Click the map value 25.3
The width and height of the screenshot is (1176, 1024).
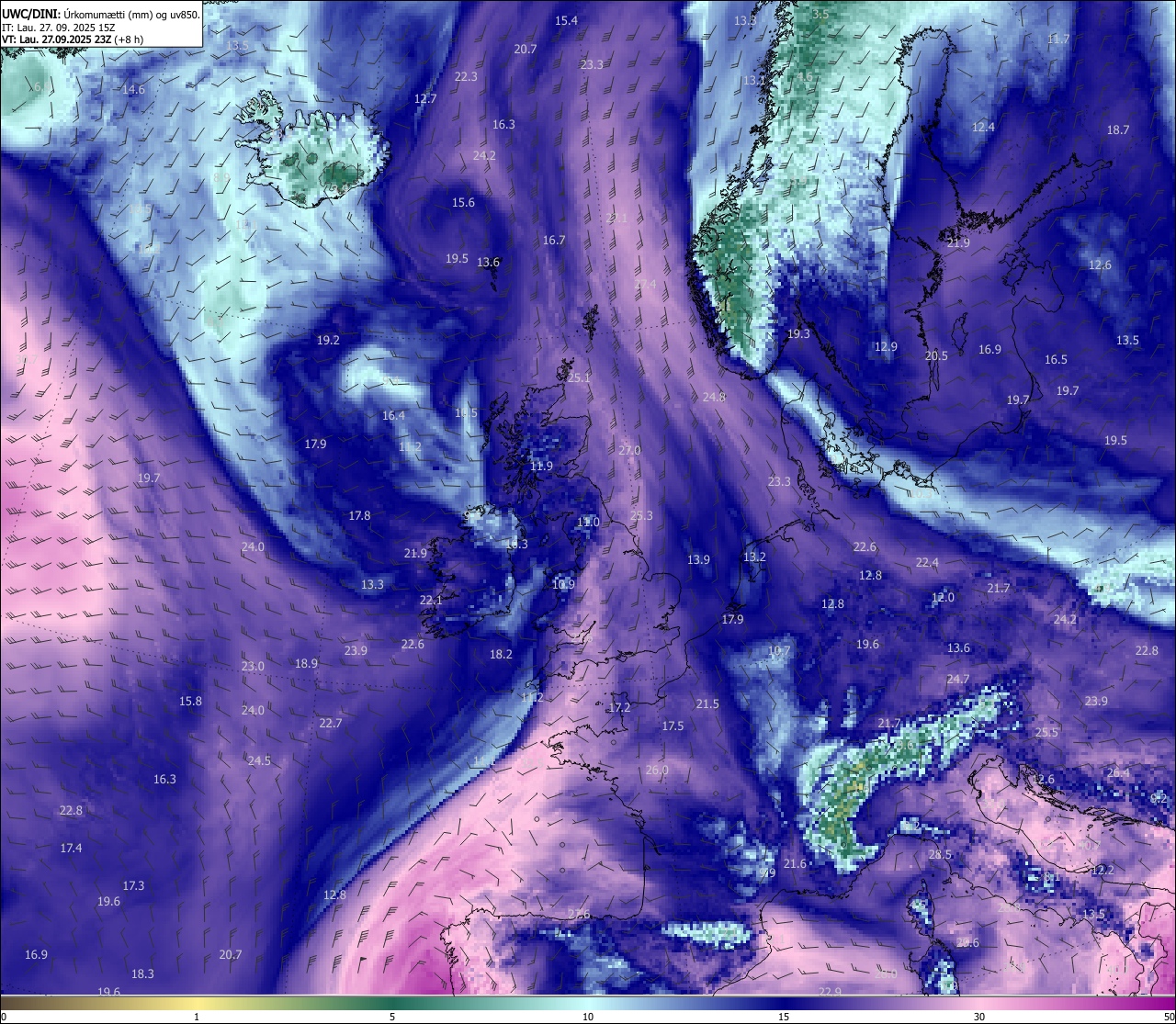click(641, 515)
